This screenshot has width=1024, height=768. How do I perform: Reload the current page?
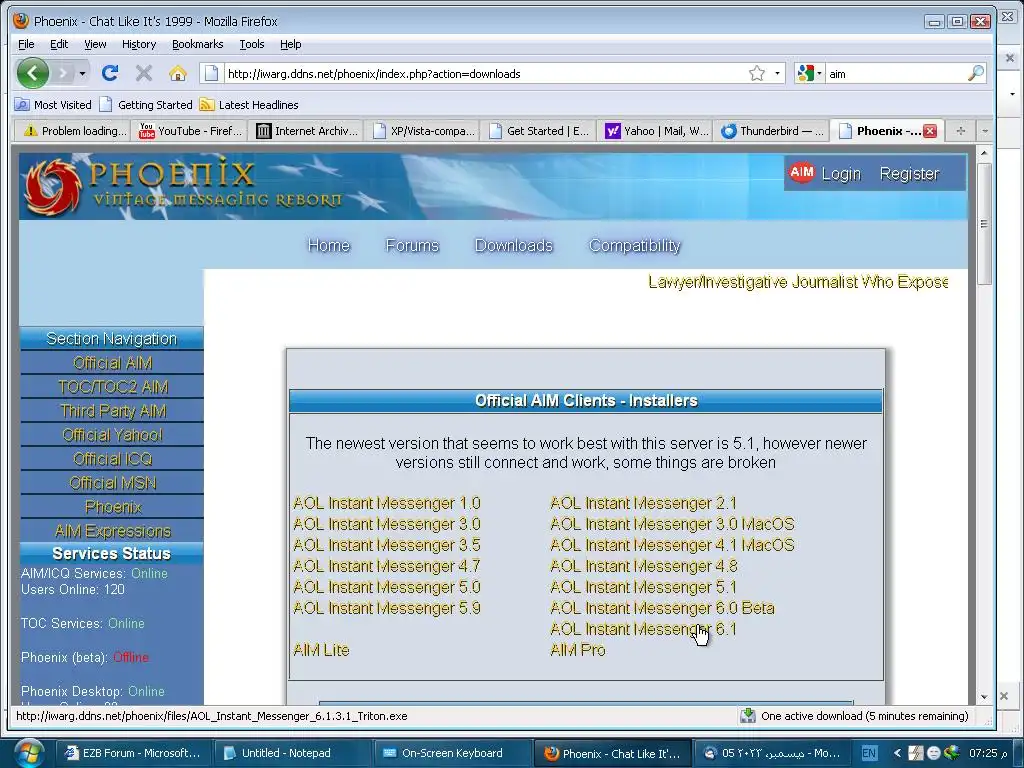tap(110, 73)
